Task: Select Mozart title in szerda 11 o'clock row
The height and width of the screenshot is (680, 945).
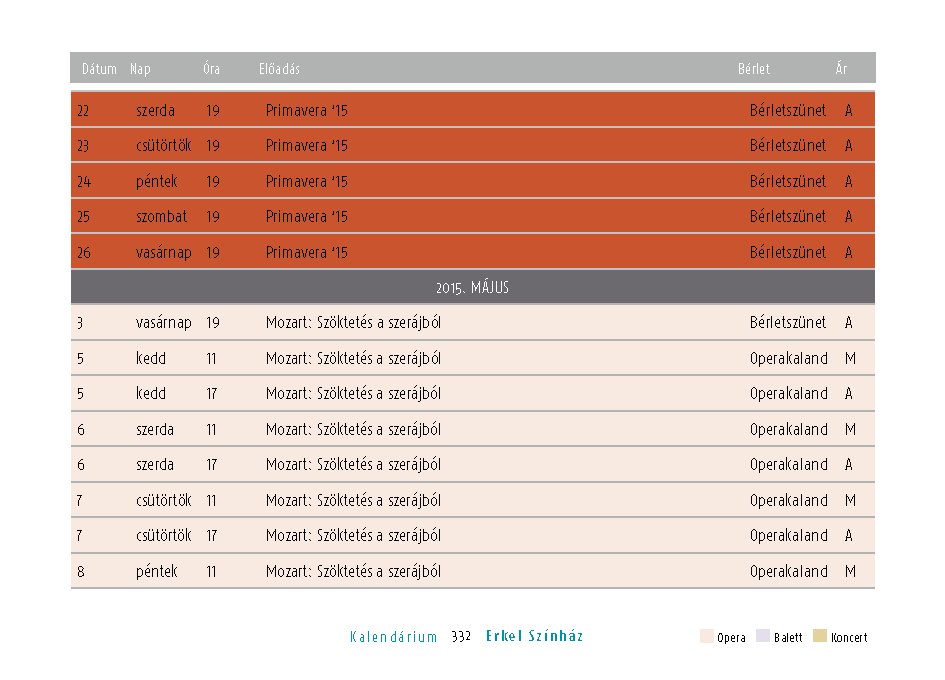Action: click(353, 429)
